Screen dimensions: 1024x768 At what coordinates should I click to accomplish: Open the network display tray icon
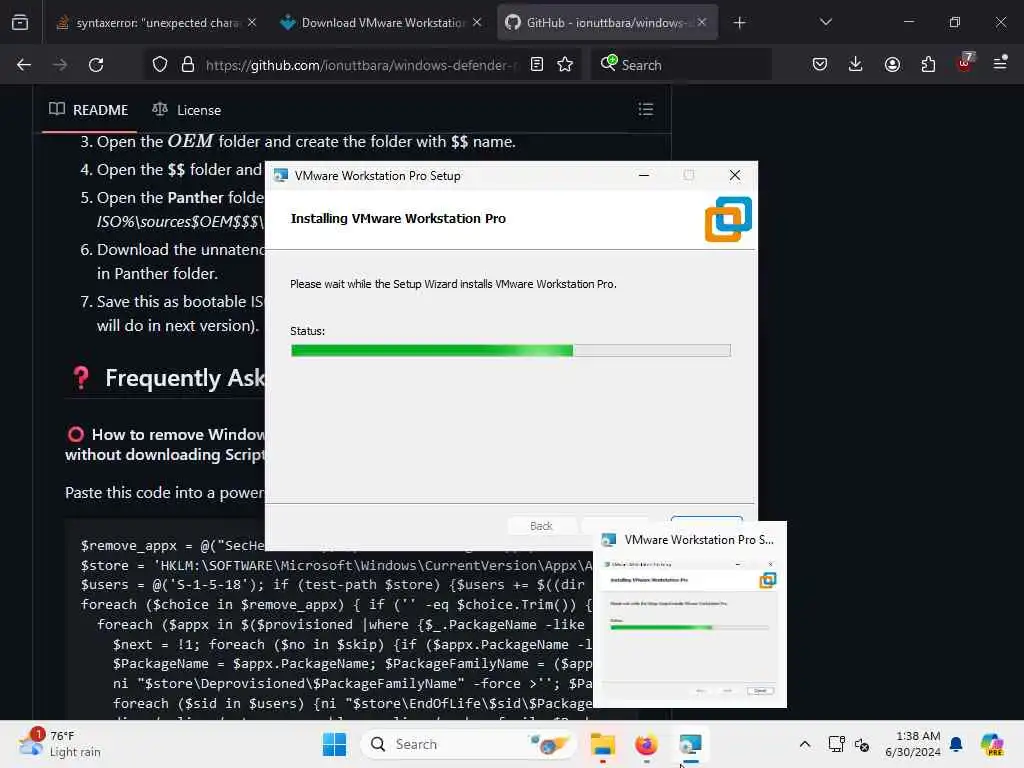pyautogui.click(x=837, y=744)
